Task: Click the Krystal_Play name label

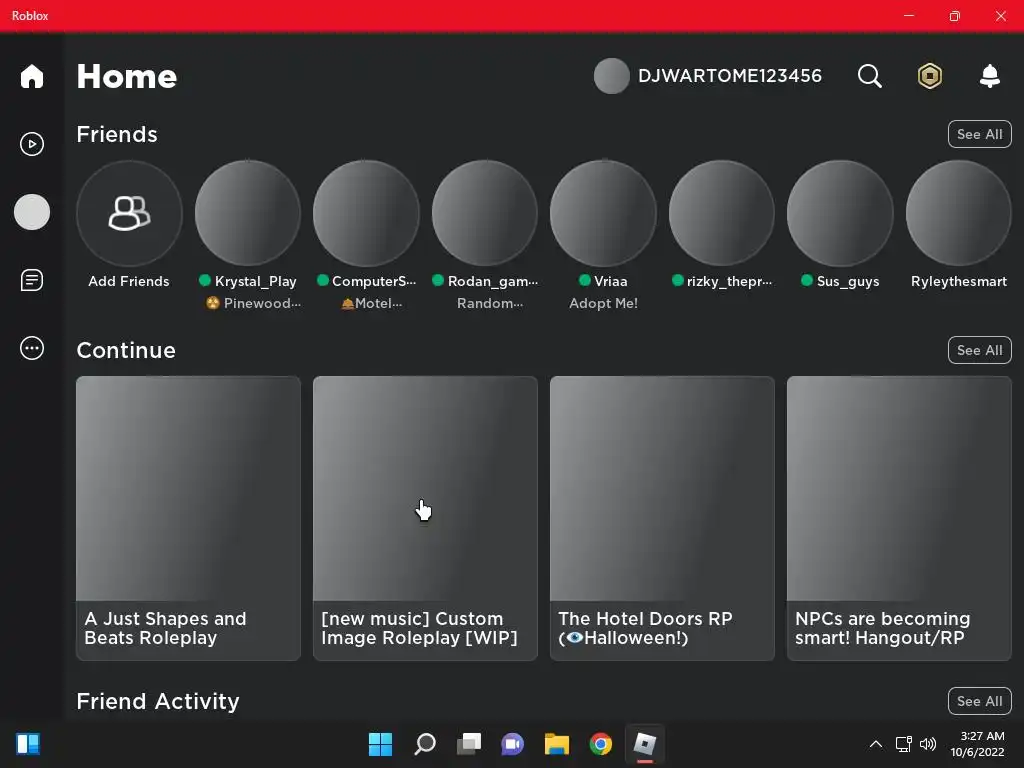Action: [255, 281]
